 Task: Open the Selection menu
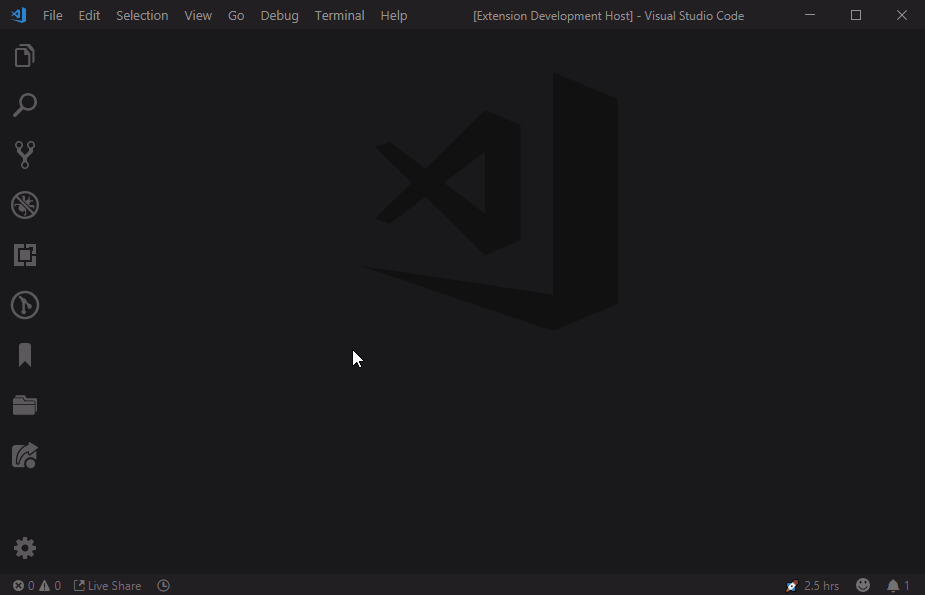(142, 15)
